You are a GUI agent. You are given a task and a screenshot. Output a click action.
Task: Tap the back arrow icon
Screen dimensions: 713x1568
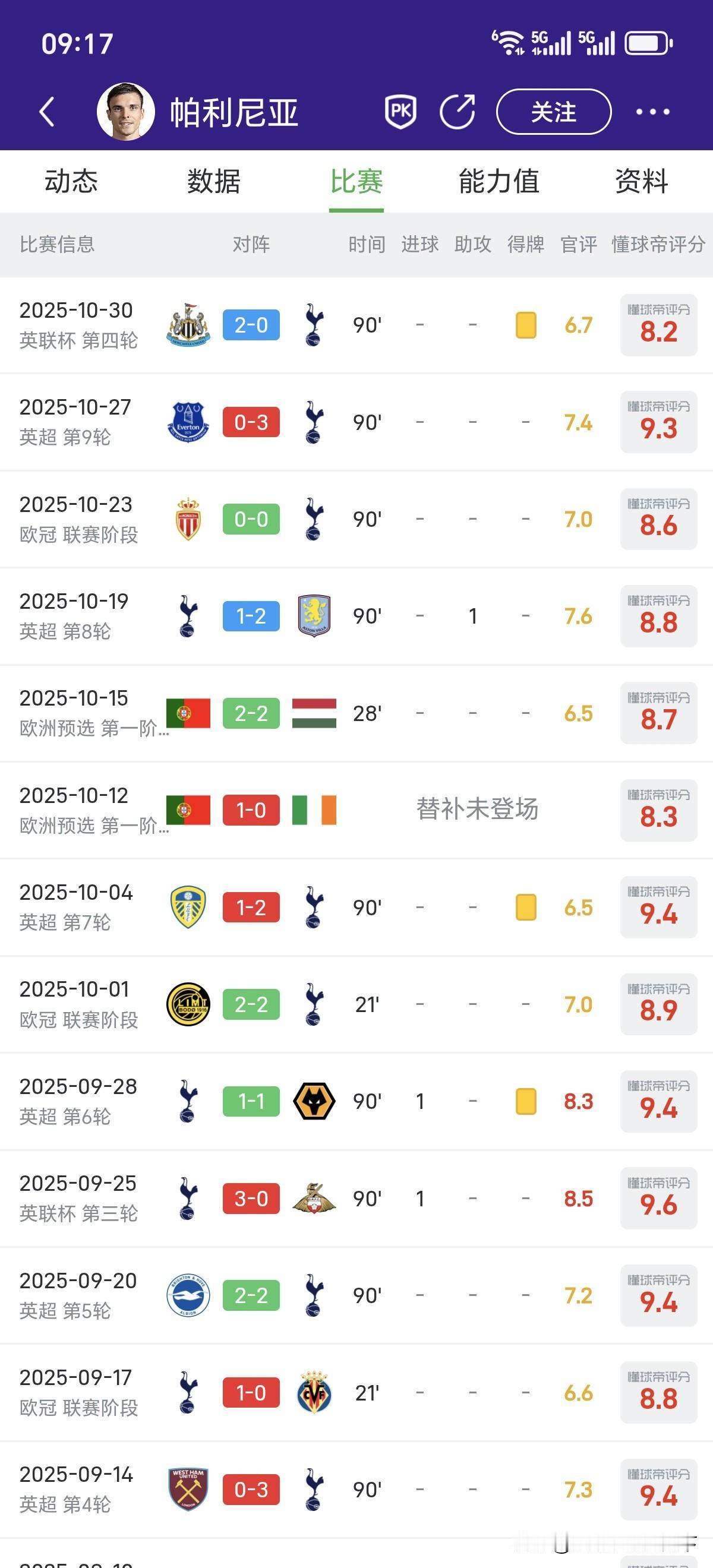click(48, 112)
